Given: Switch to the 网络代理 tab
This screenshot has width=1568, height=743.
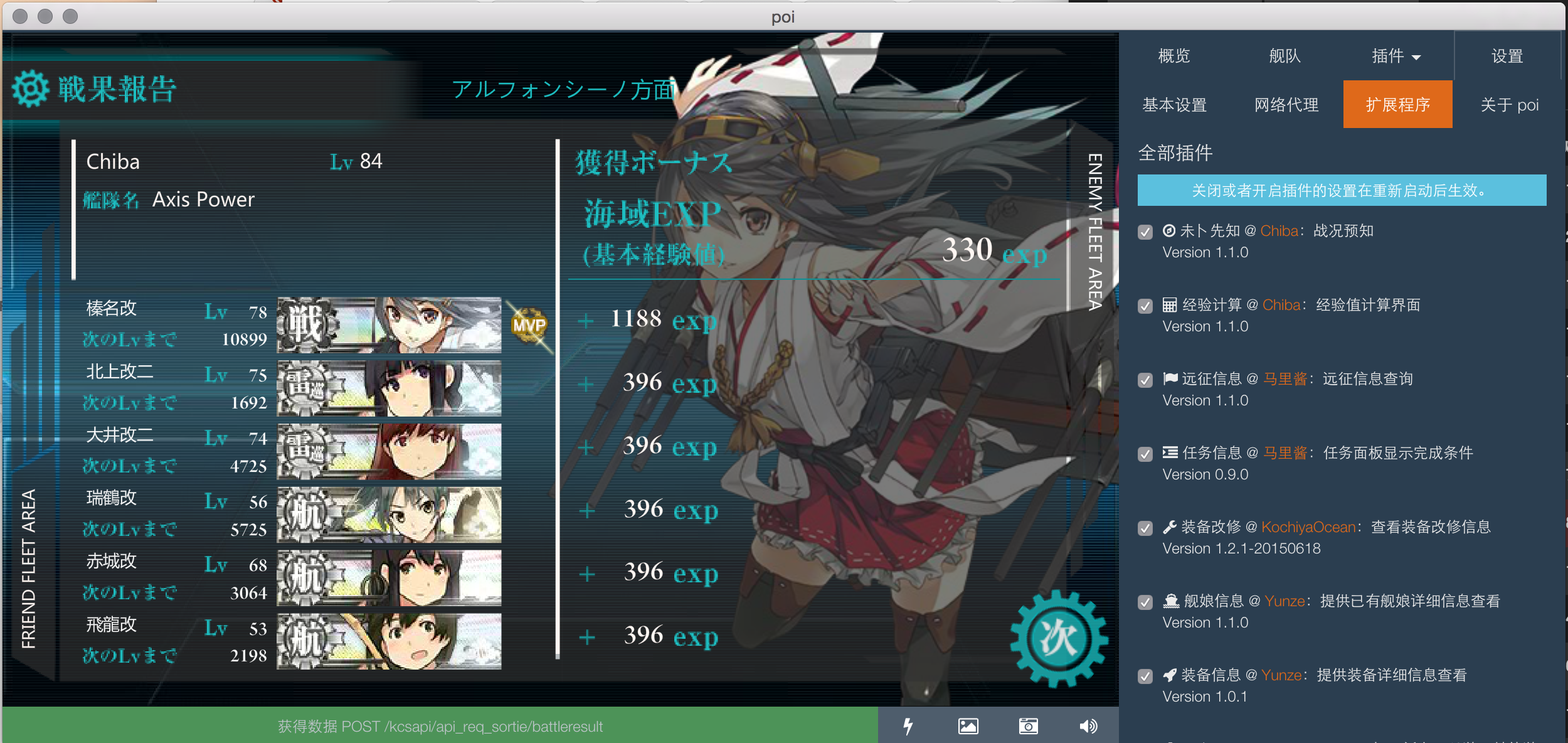Looking at the screenshot, I should (x=1286, y=104).
